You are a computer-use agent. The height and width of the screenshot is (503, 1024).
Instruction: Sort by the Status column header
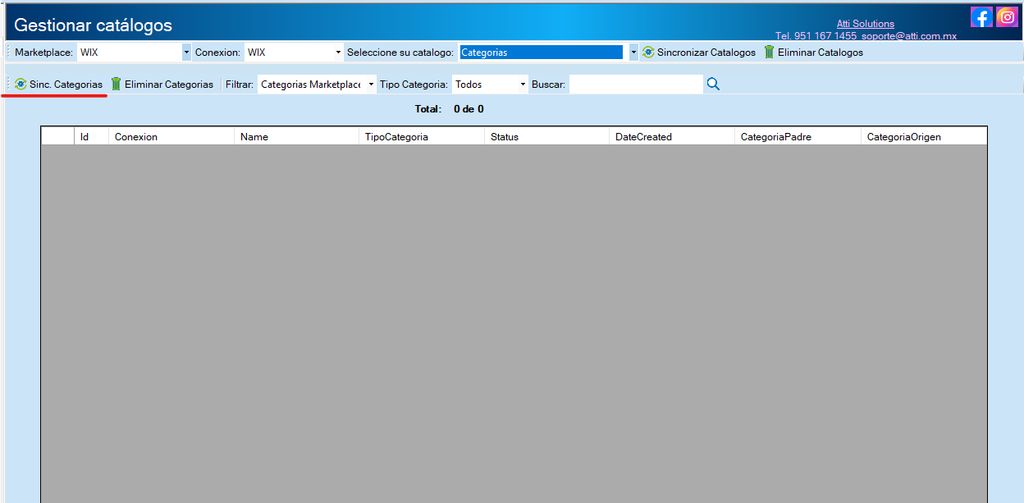[x=547, y=137]
